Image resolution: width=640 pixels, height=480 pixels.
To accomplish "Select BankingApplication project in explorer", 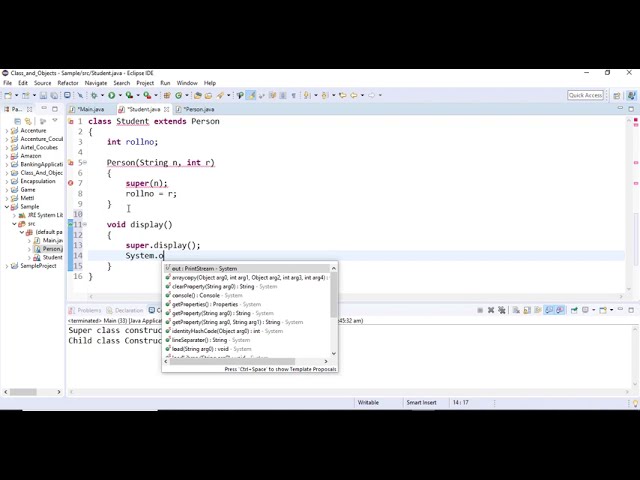I will click(x=42, y=164).
